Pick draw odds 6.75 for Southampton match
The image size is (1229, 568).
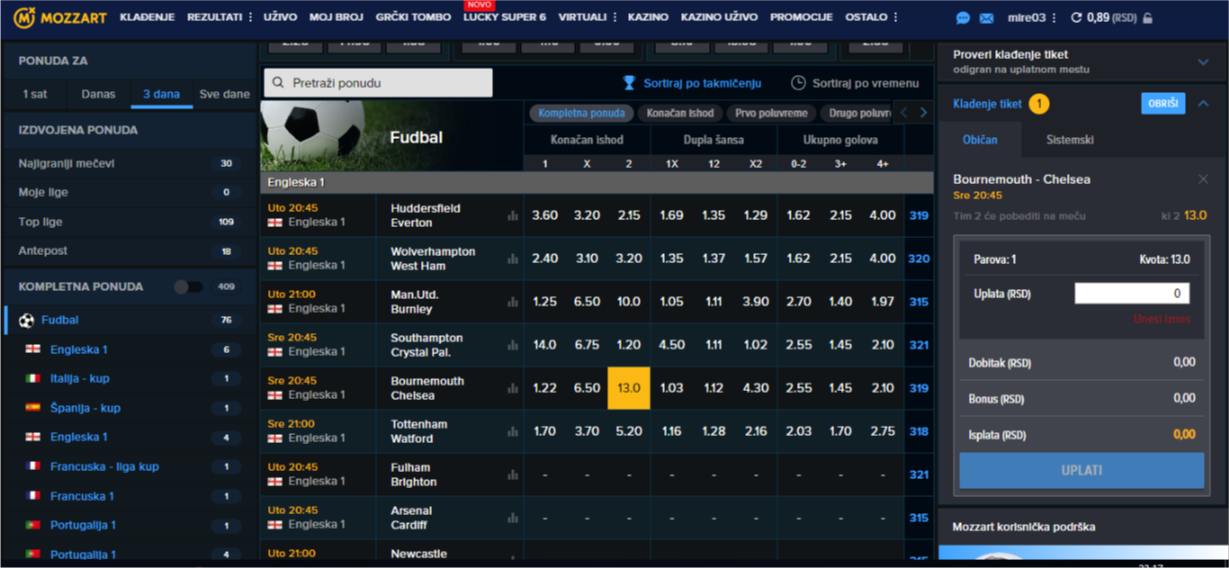[x=587, y=345]
